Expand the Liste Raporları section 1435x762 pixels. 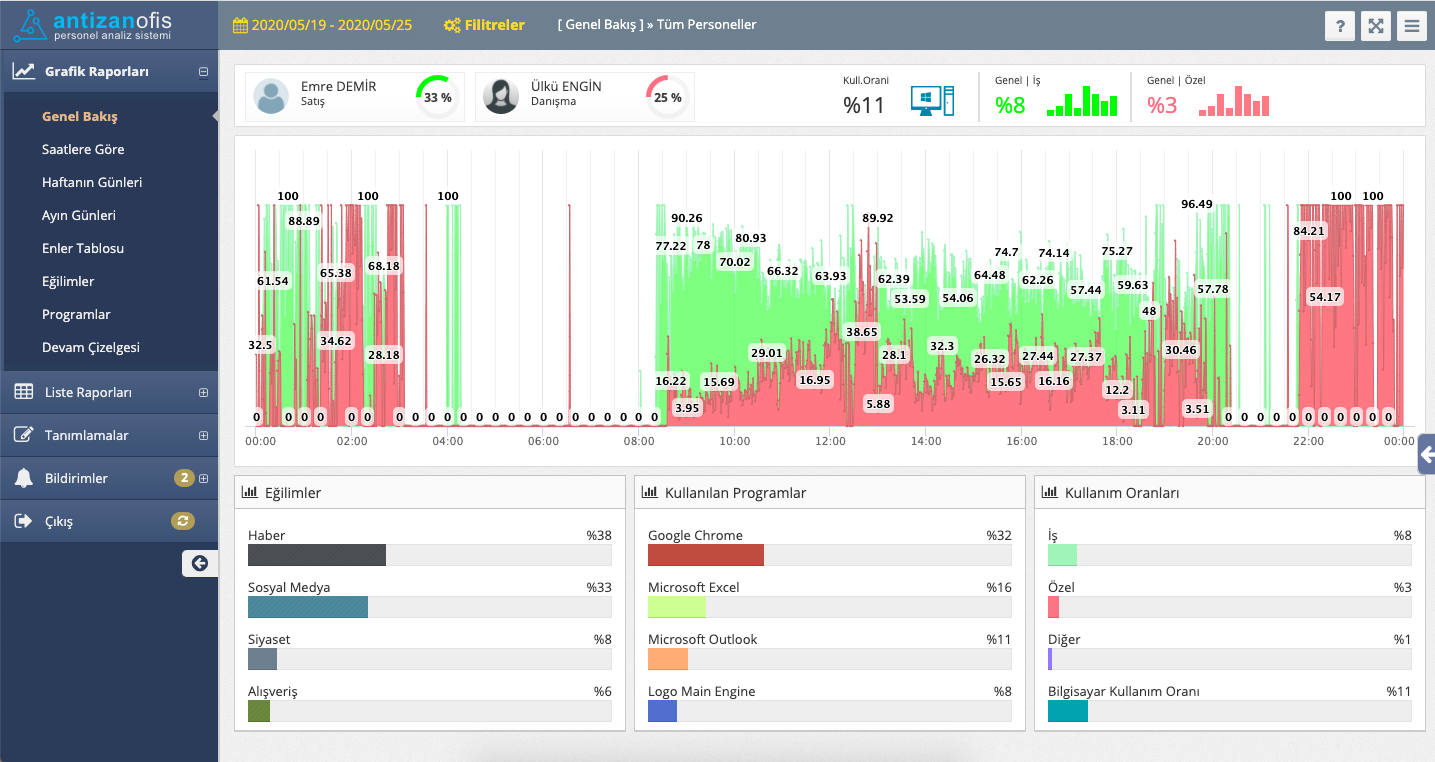click(x=203, y=393)
